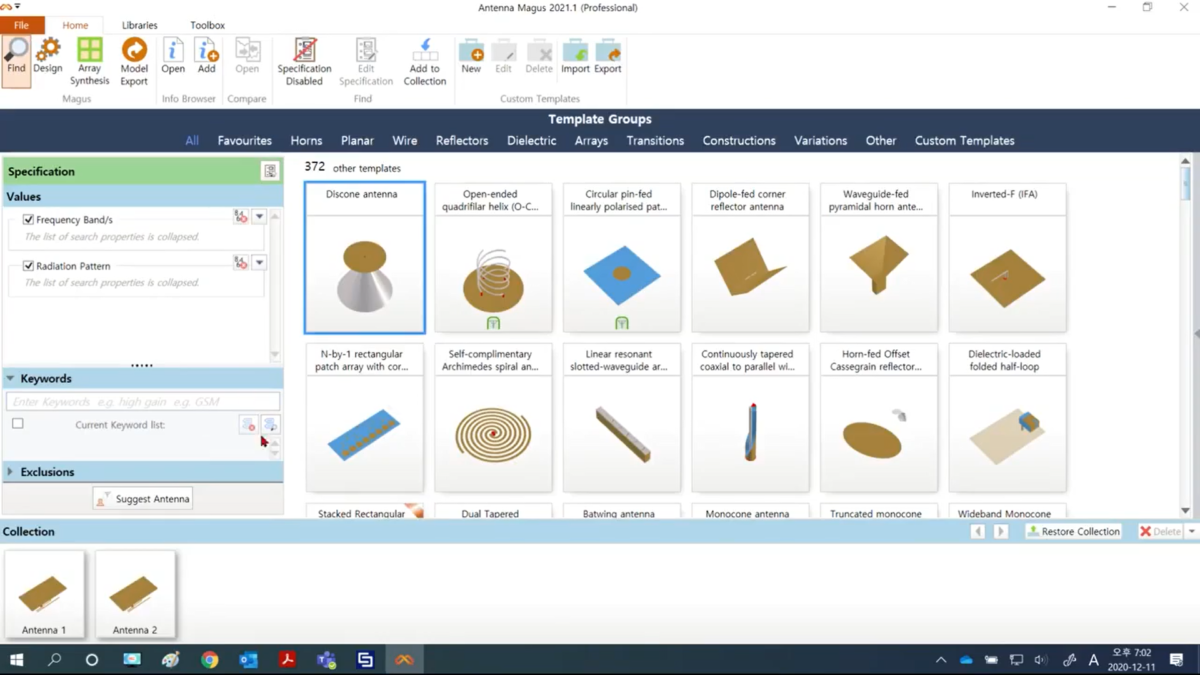Click the template list scrollbar down arrow
Viewport: 1200px width, 675px height.
click(1186, 511)
